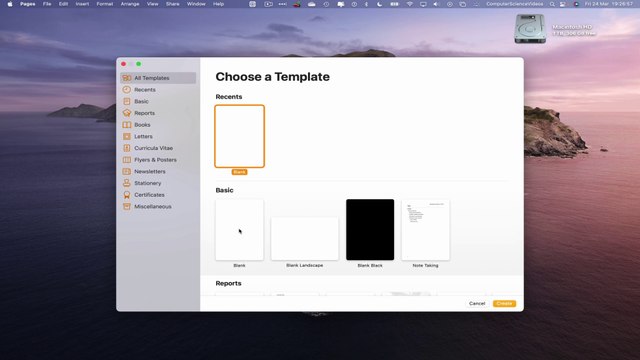Click the date and time in menu bar
The height and width of the screenshot is (360, 640).
coord(609,4)
